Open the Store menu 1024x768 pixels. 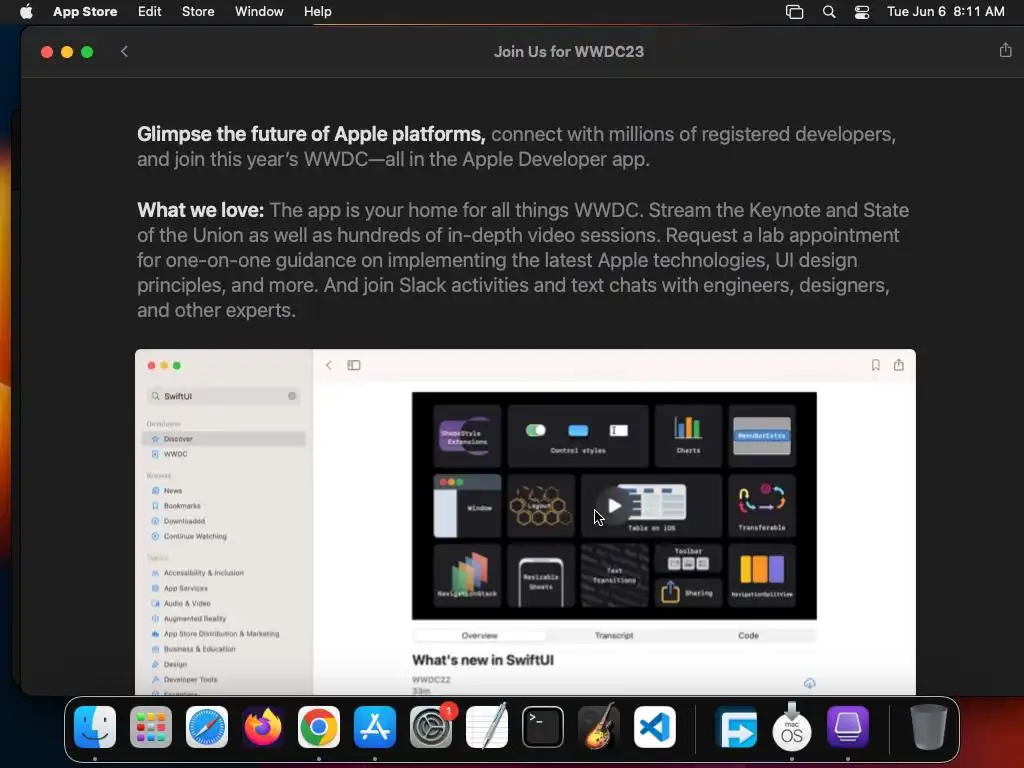pos(198,11)
